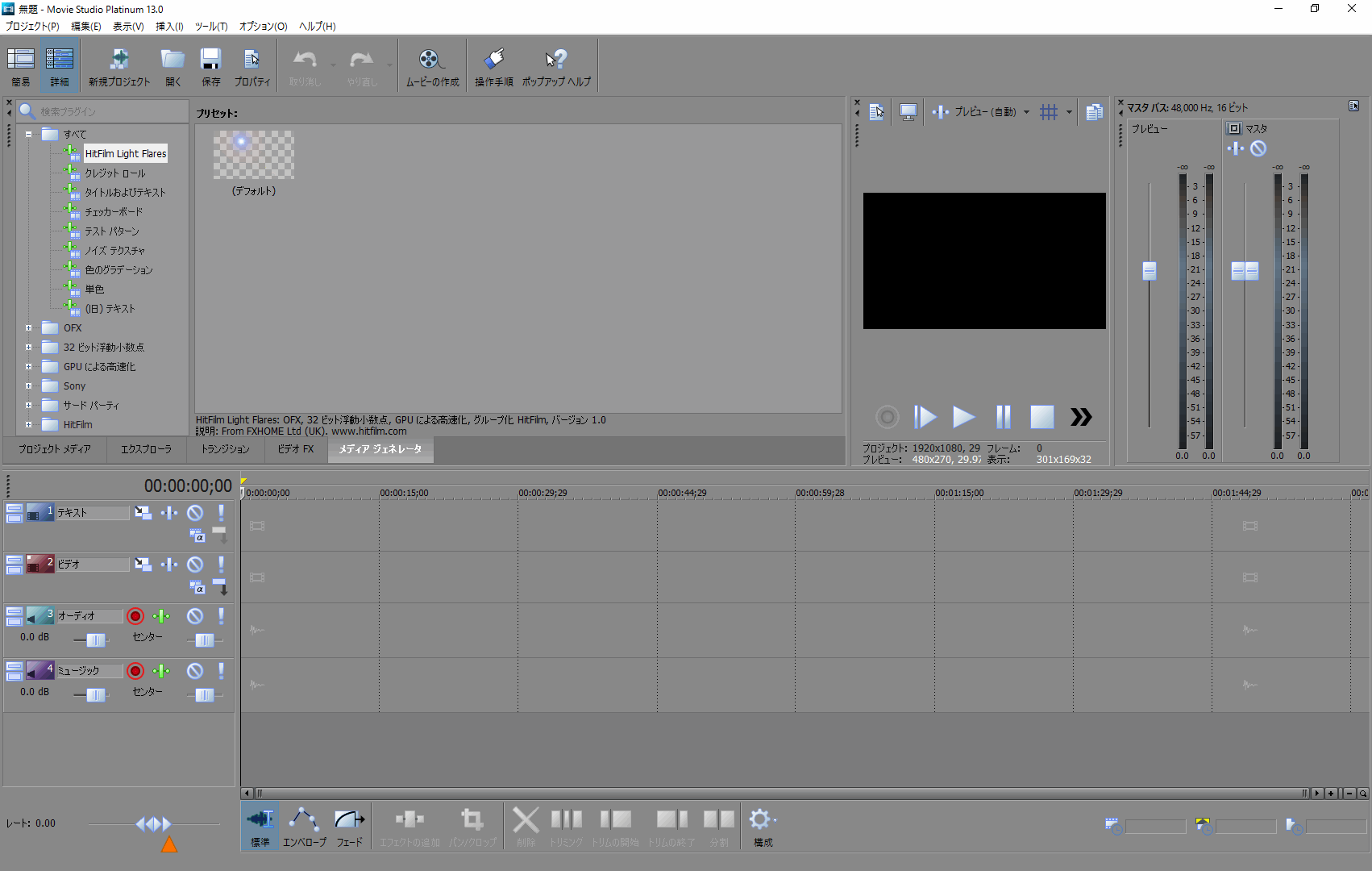Save the project (保存)
This screenshot has width=1372, height=871.
pyautogui.click(x=210, y=66)
